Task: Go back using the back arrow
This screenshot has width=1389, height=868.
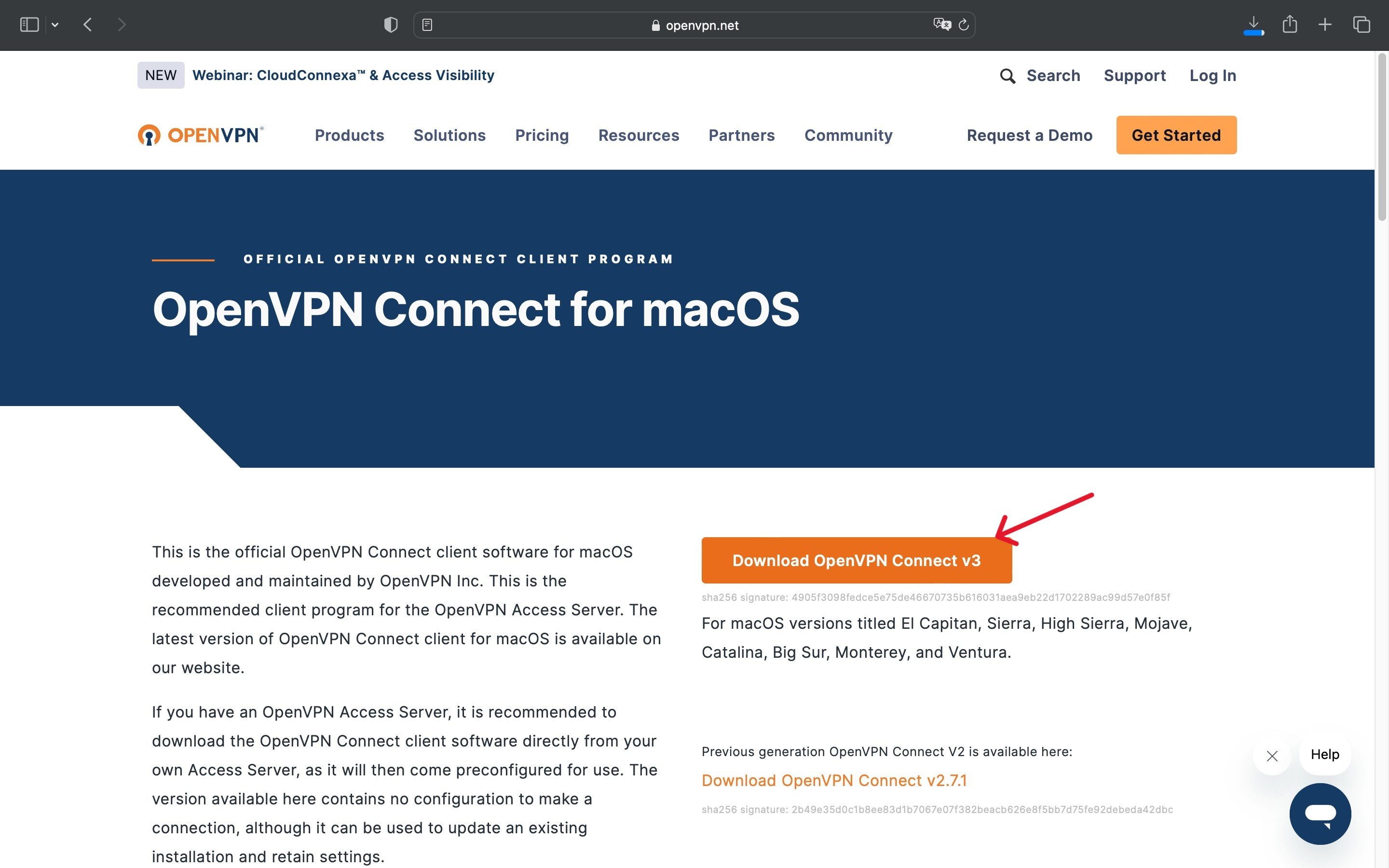Action: tap(88, 25)
